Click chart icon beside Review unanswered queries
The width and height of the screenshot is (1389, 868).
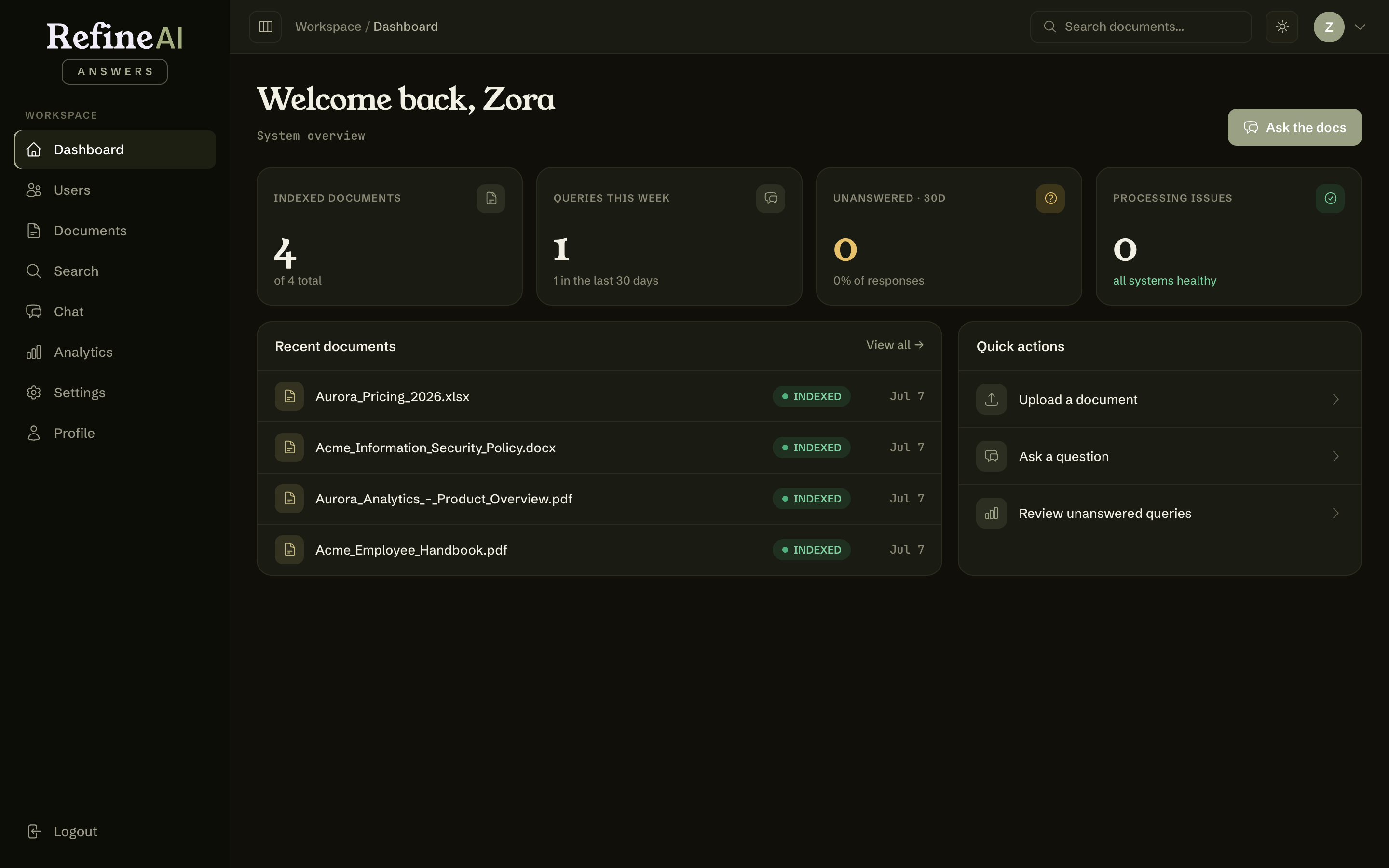(x=991, y=513)
